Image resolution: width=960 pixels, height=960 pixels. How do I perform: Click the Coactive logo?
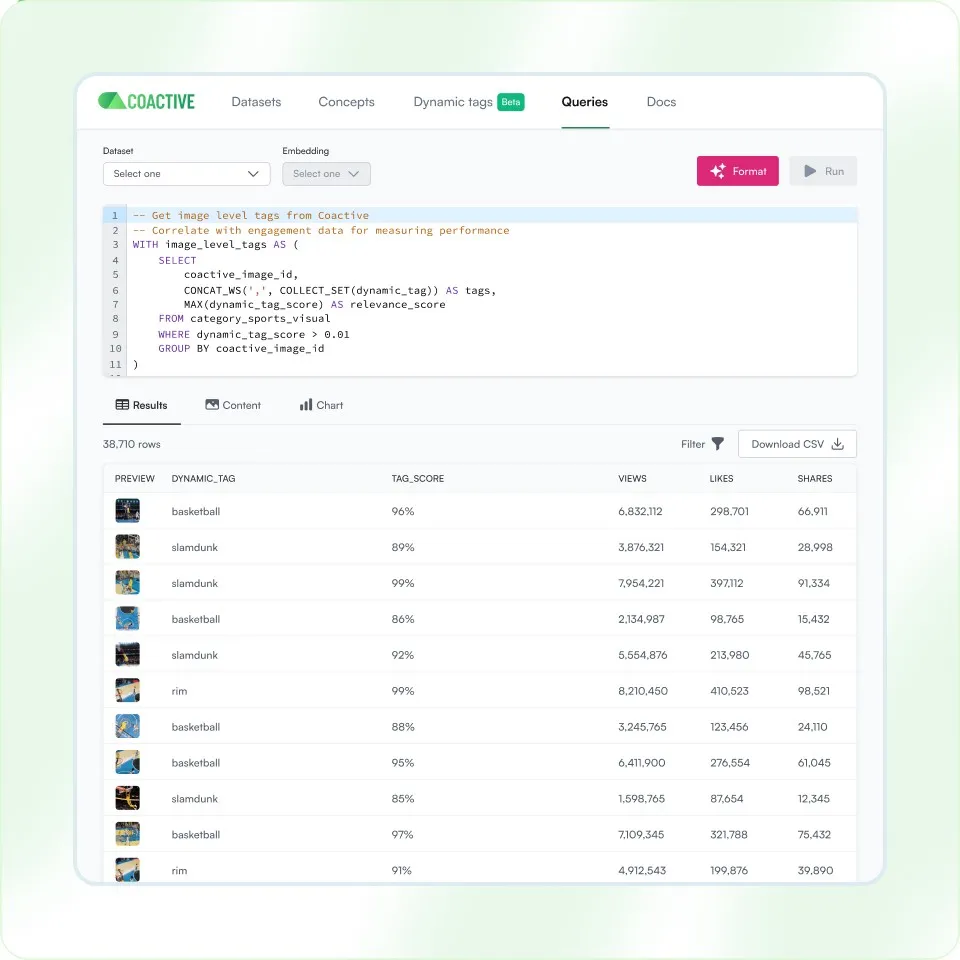(x=146, y=101)
